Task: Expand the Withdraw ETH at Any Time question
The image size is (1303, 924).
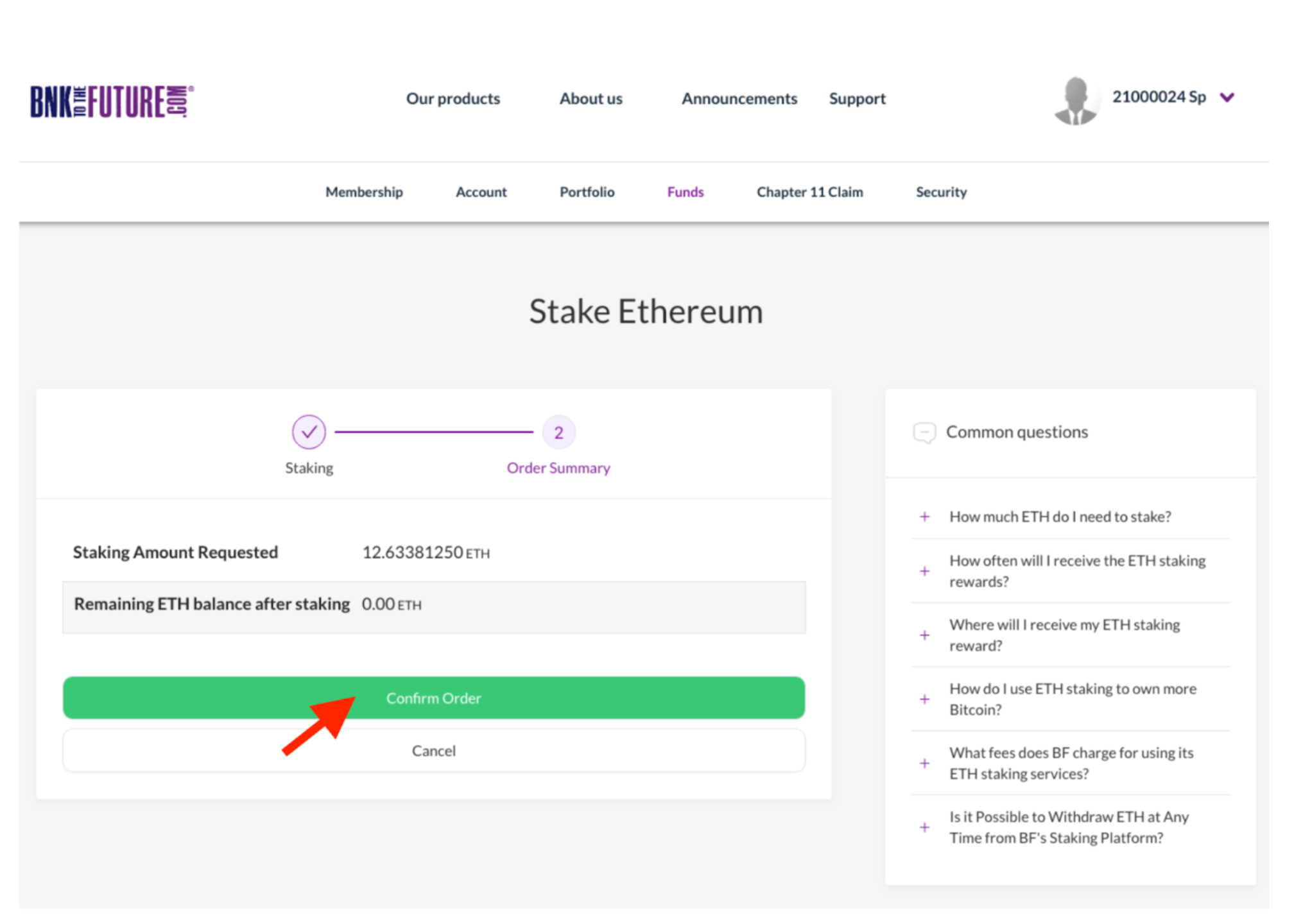Action: 924,827
